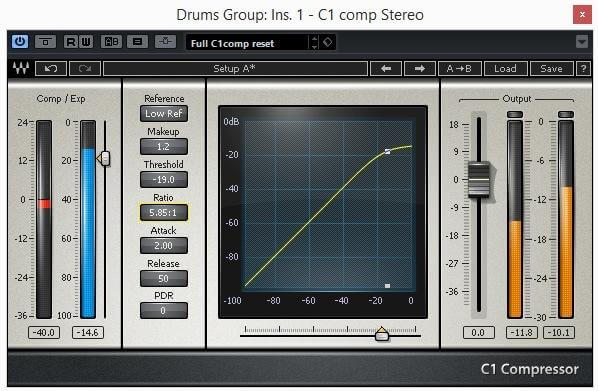Copy setup with A→B button
This screenshot has width=598, height=391.
[460, 69]
